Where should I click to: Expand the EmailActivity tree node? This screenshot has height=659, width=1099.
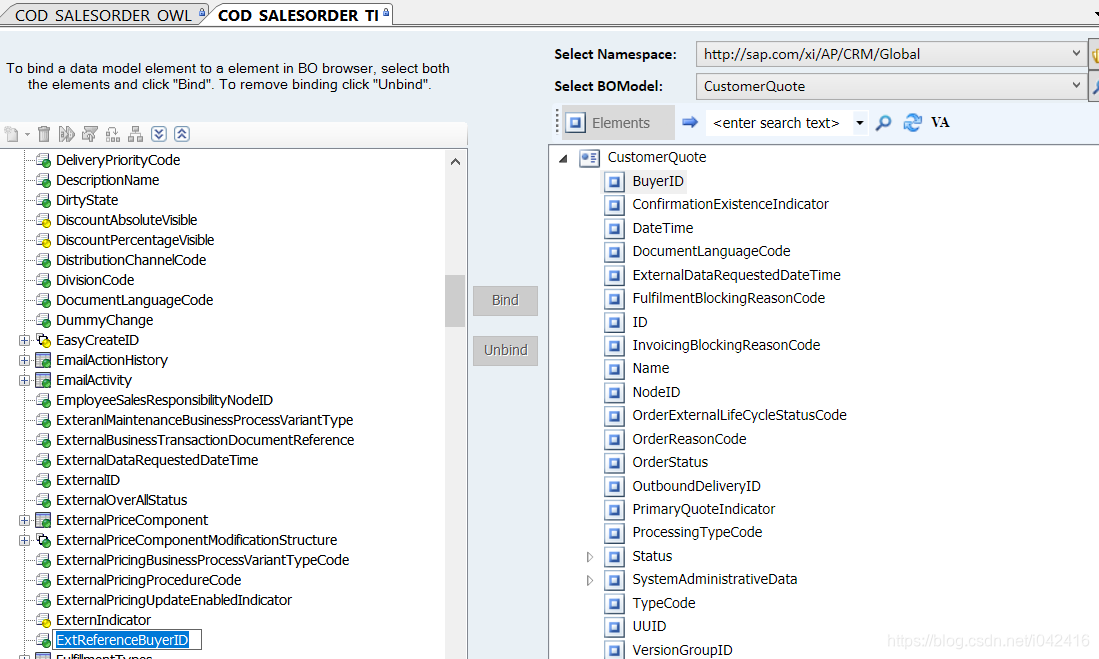(25, 381)
